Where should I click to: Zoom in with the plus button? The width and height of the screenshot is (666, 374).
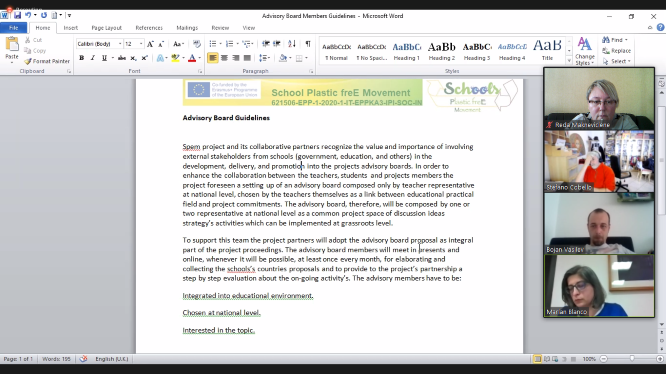click(660, 359)
